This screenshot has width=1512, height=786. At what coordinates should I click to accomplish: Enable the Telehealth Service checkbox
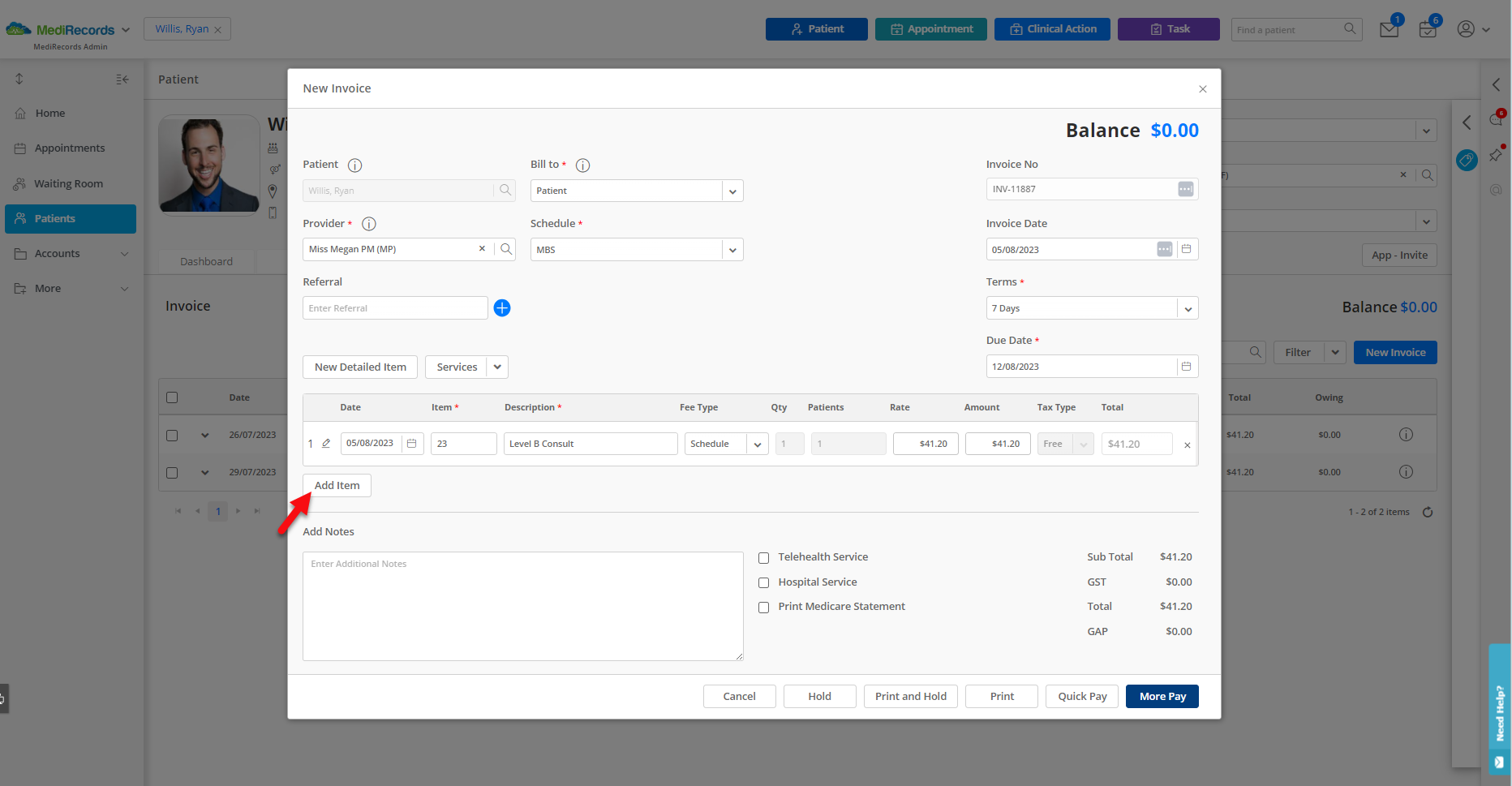763,558
